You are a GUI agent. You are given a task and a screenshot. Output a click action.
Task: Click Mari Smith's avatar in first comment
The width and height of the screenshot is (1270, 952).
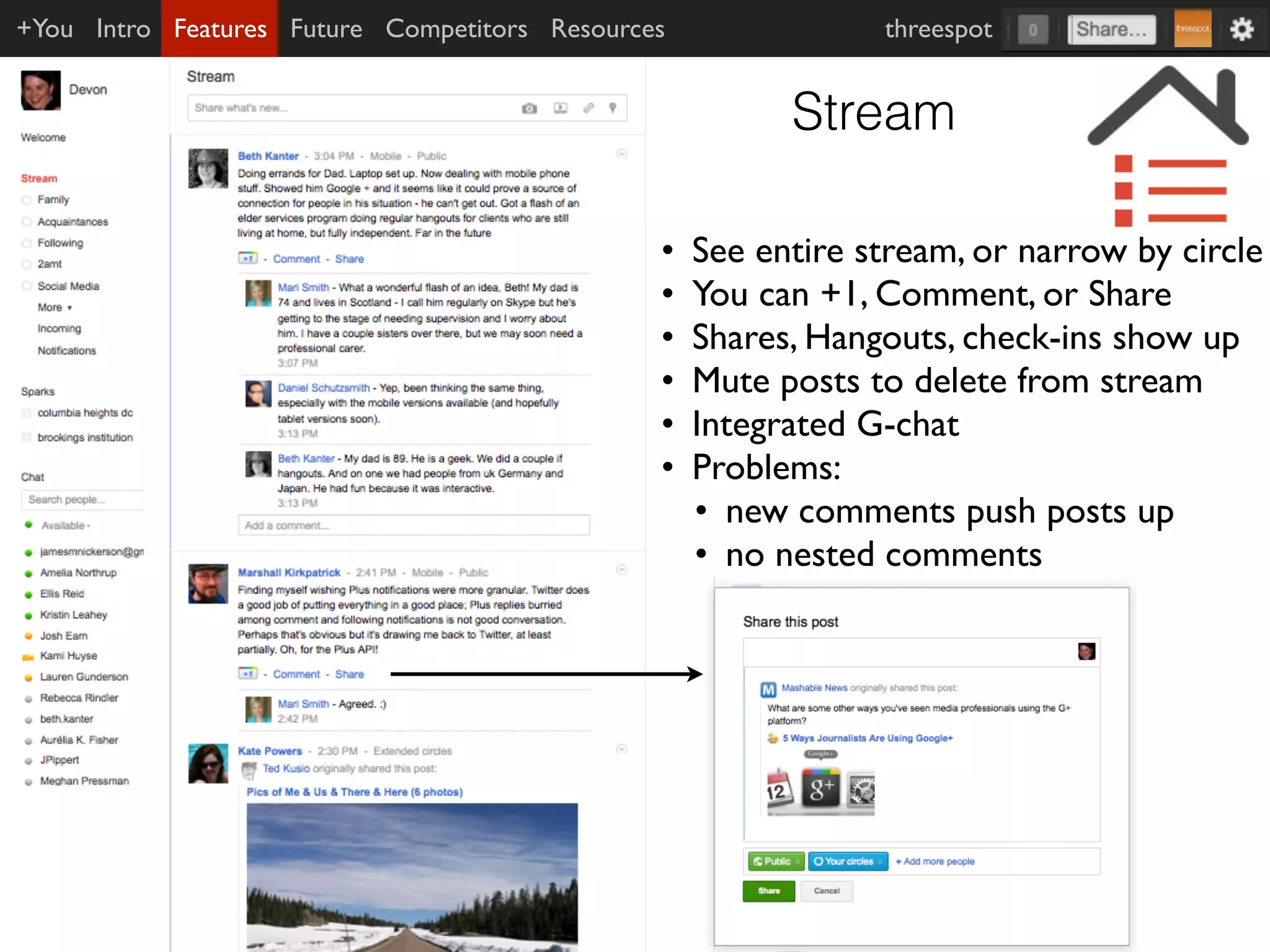[x=259, y=293]
